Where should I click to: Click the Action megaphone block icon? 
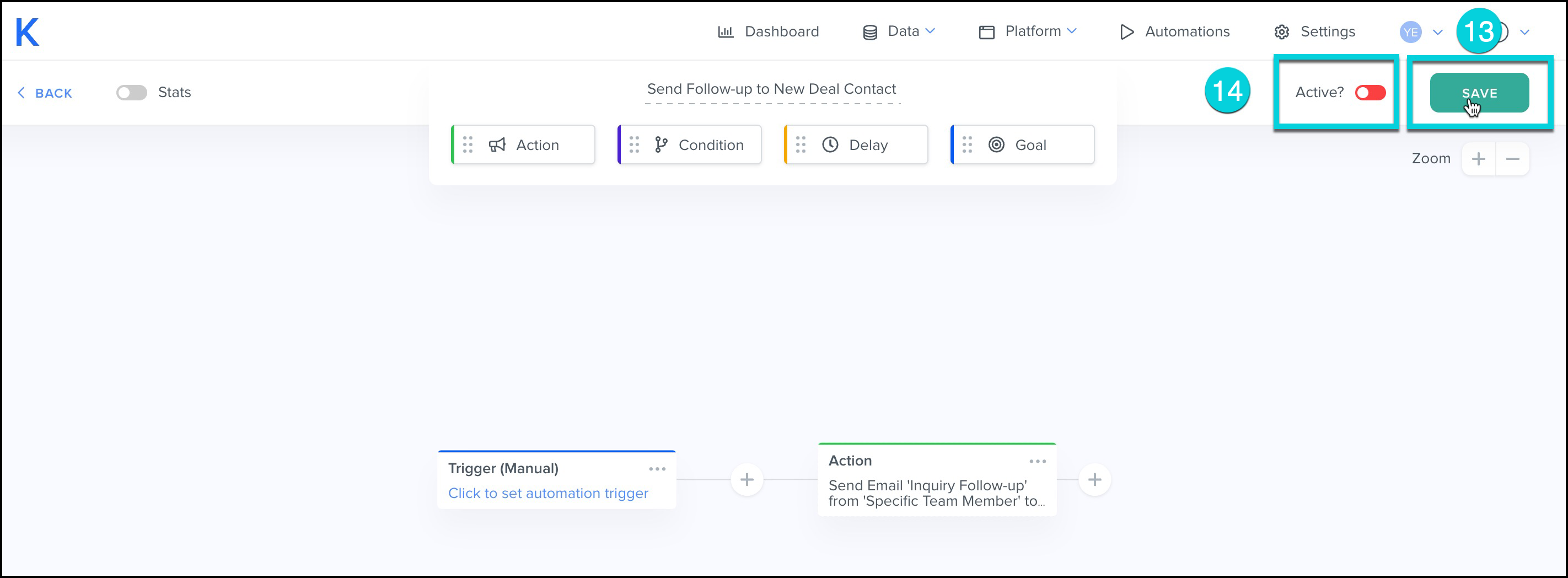pos(497,145)
